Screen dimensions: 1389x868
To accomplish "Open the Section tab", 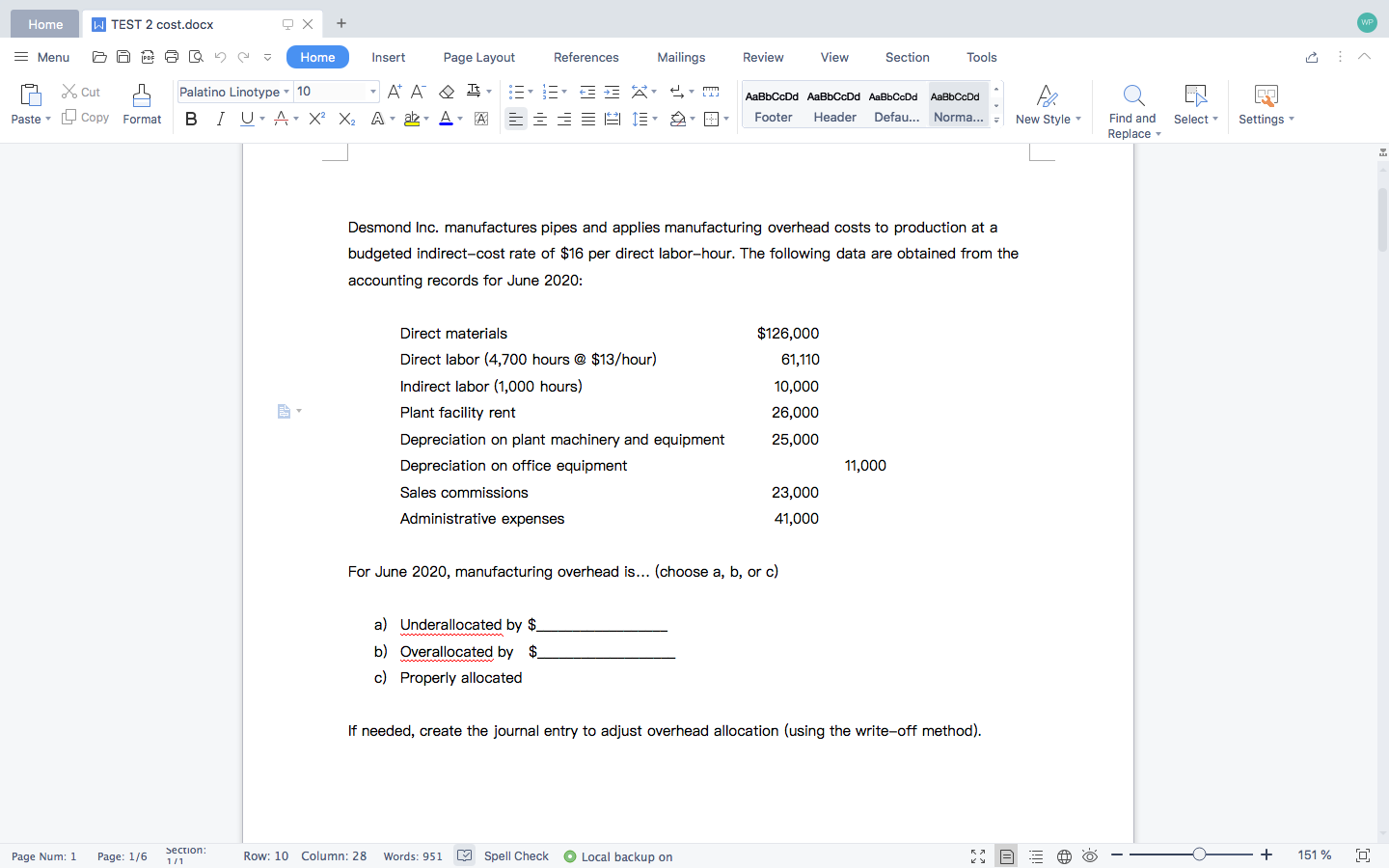I will pos(908,57).
